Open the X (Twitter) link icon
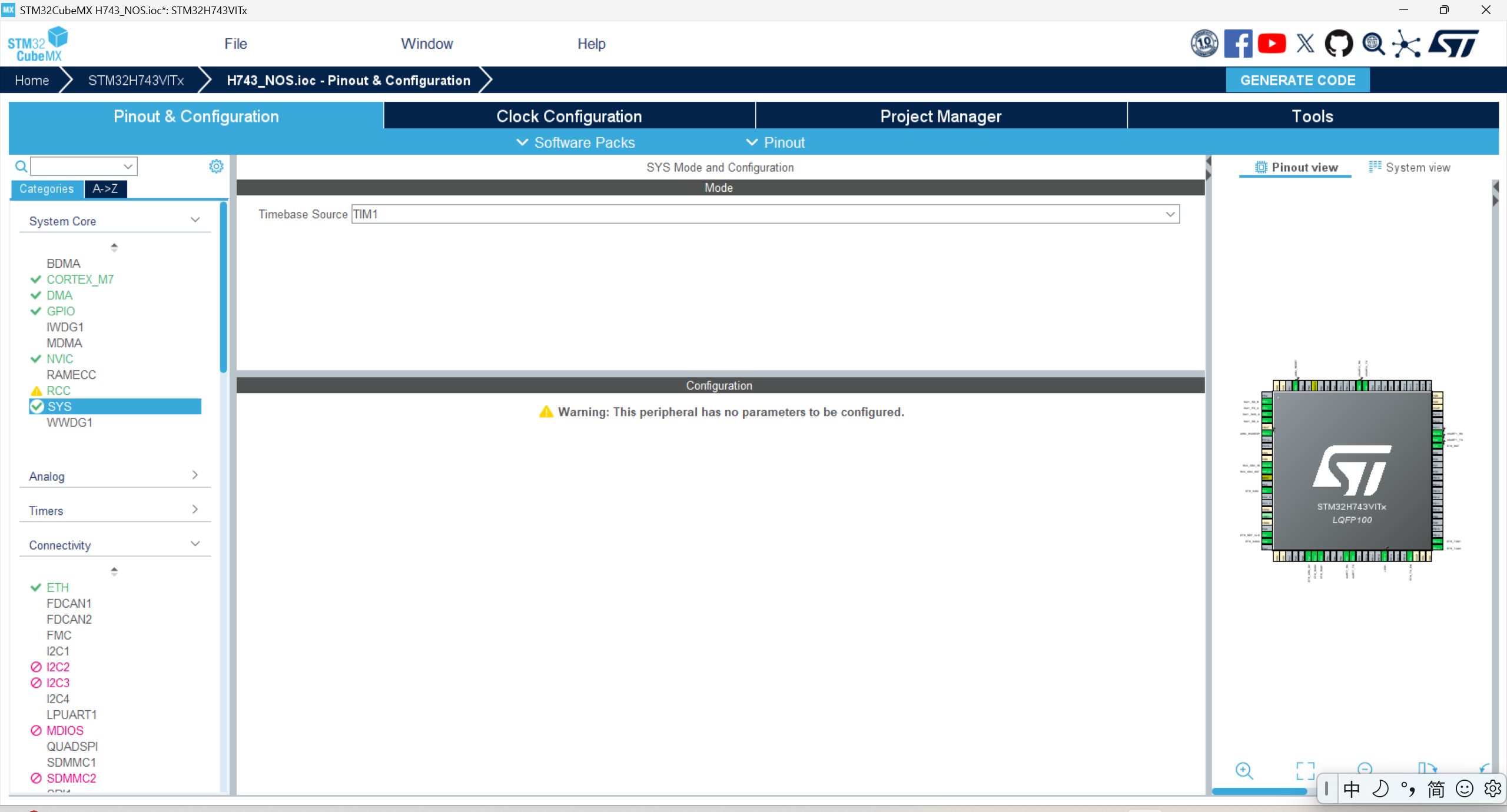The image size is (1507, 812). coord(1305,44)
